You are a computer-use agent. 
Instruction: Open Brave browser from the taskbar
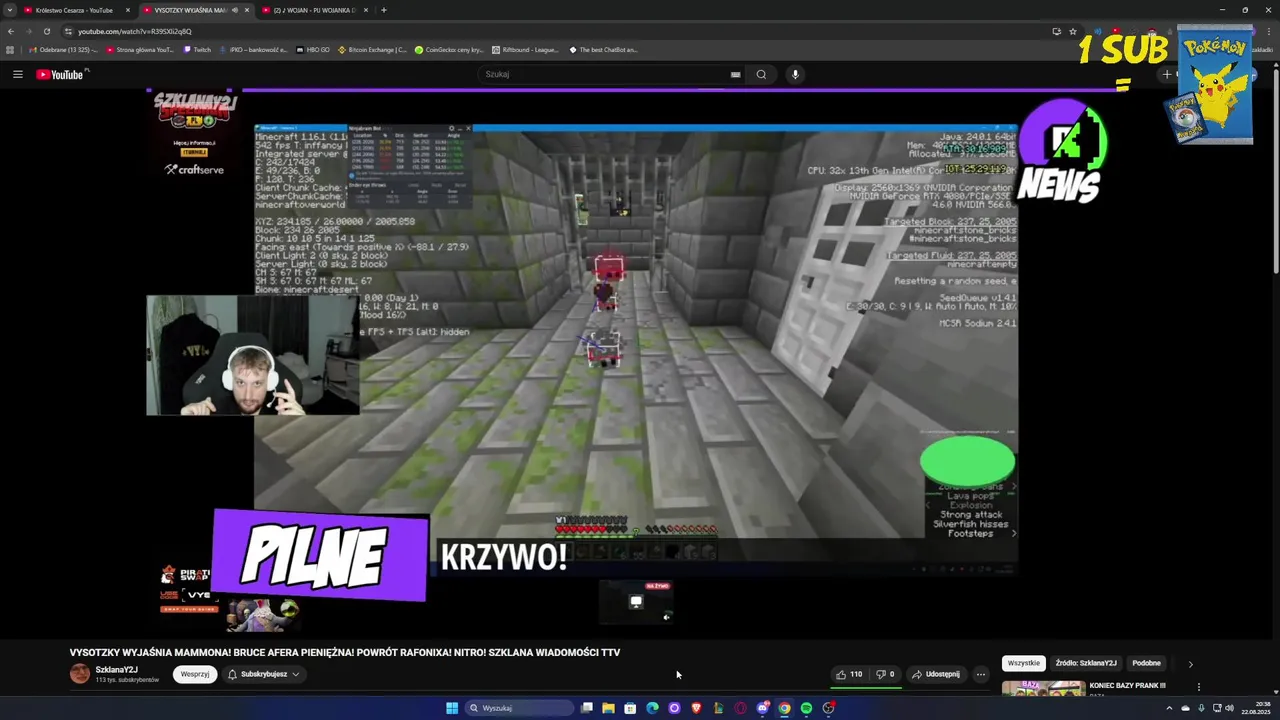696,708
